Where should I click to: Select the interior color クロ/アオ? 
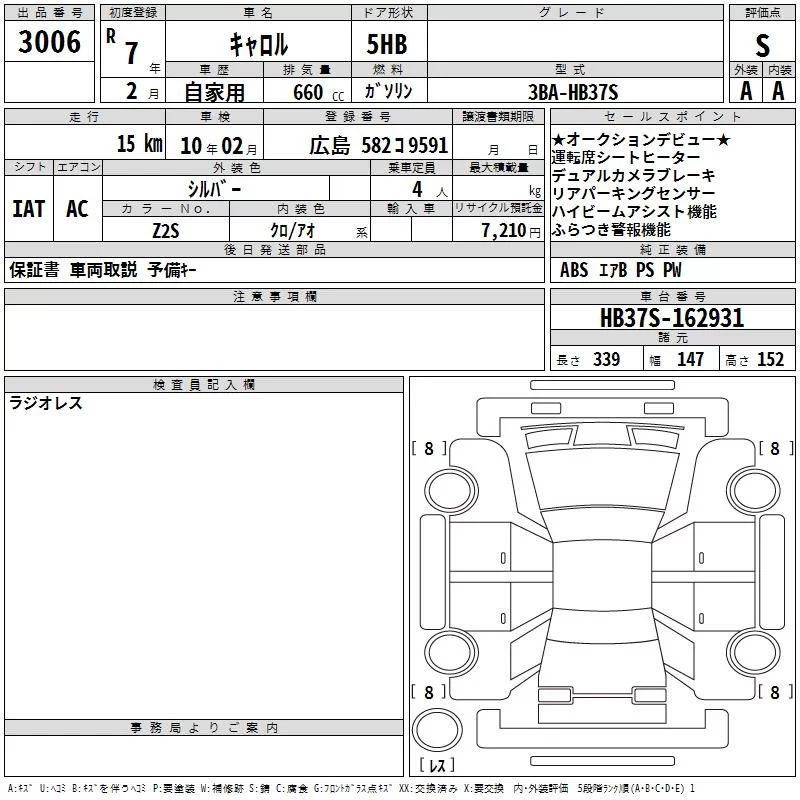pyautogui.click(x=292, y=231)
